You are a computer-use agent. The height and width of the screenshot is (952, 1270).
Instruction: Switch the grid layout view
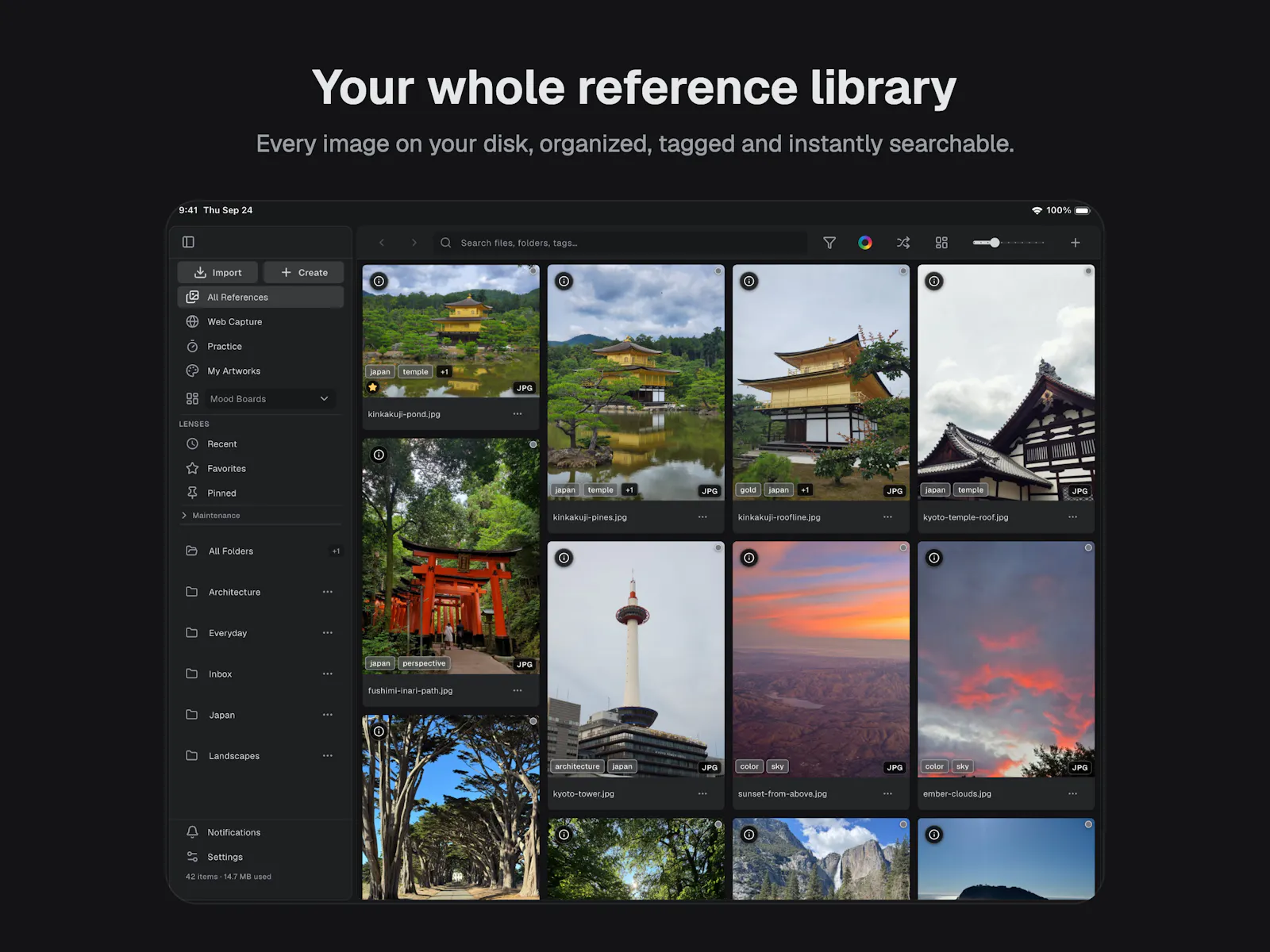pyautogui.click(x=941, y=243)
